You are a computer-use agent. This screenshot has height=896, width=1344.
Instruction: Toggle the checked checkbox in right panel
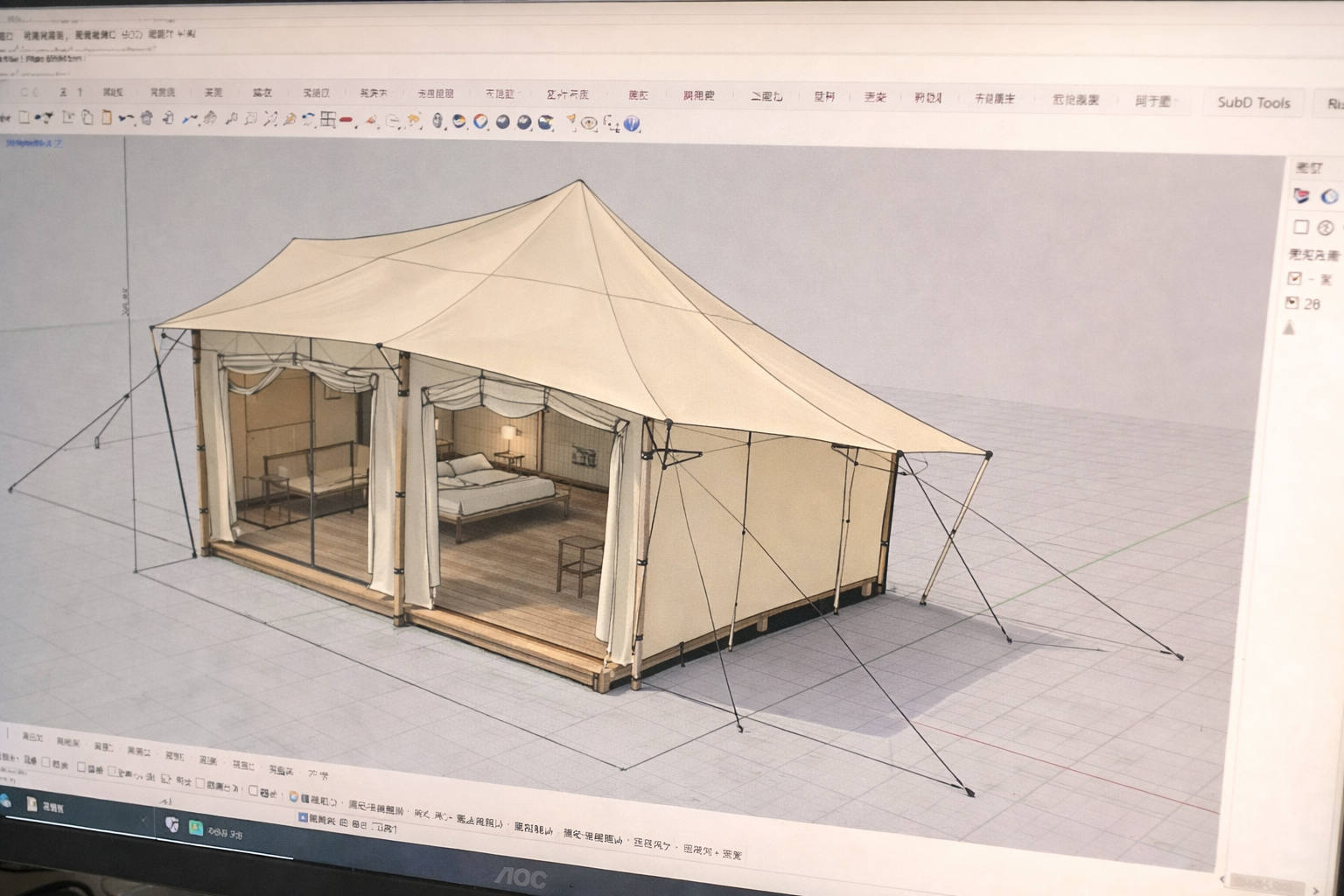coord(1294,278)
